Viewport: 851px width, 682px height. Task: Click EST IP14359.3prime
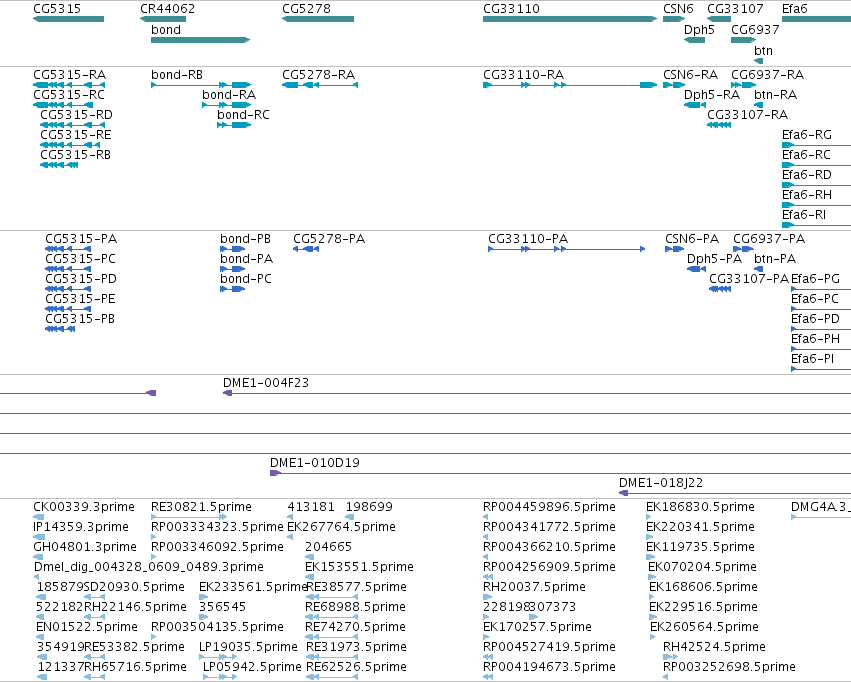[x=81, y=527]
